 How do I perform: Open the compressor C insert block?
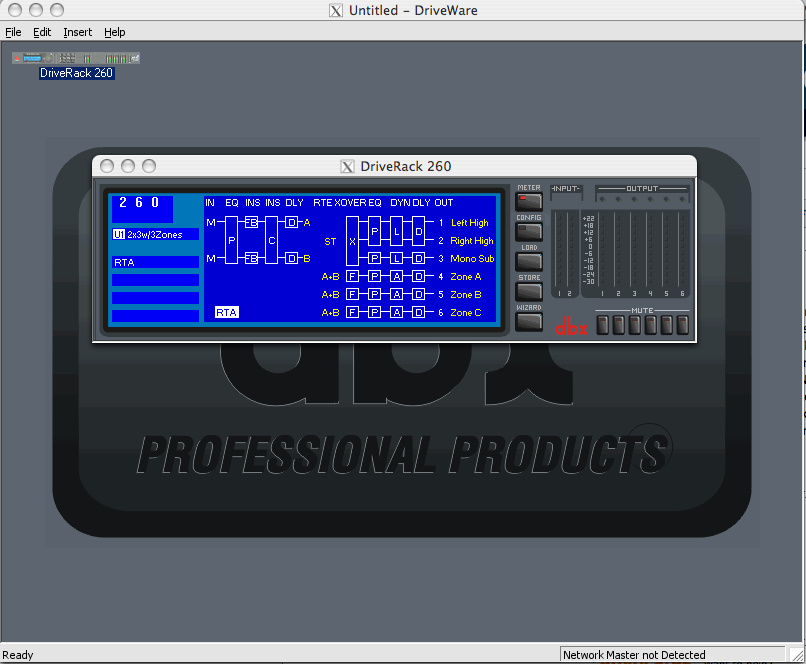271,240
